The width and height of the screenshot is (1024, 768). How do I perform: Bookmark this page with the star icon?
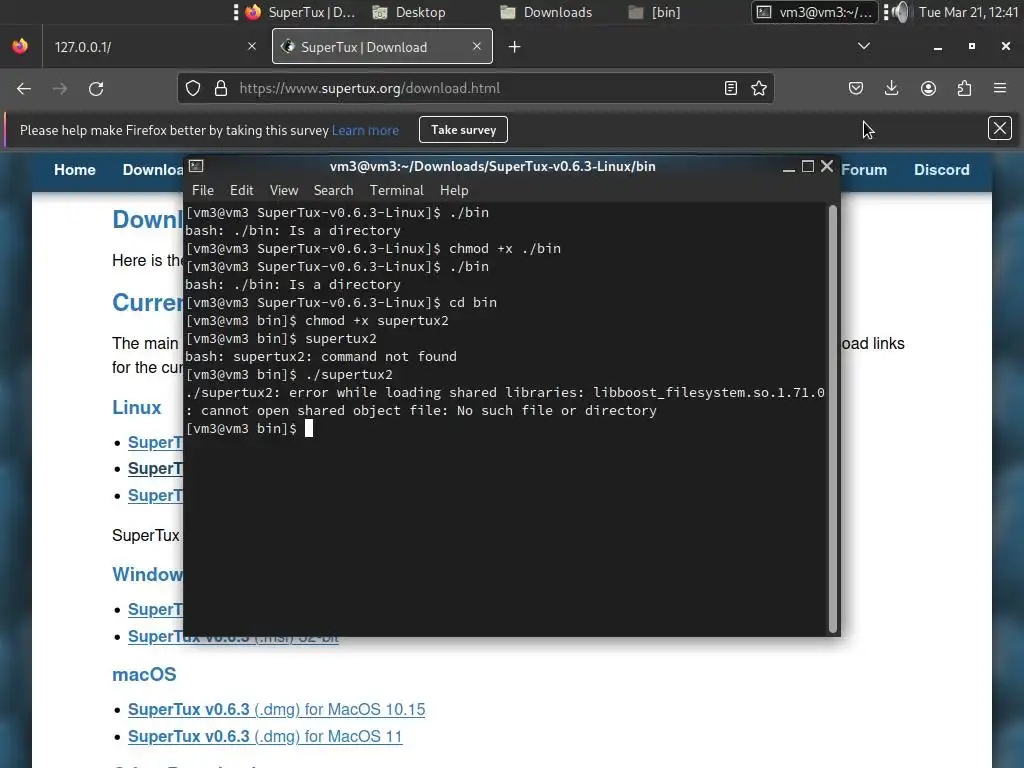pos(759,88)
